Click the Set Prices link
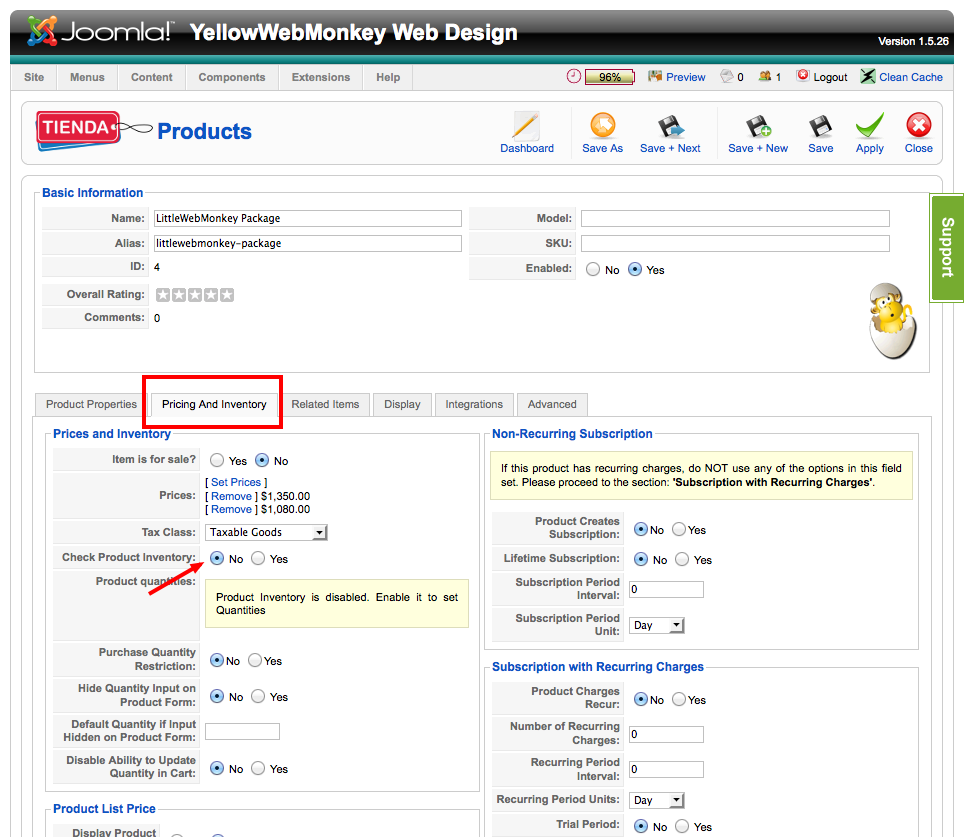 (x=236, y=482)
